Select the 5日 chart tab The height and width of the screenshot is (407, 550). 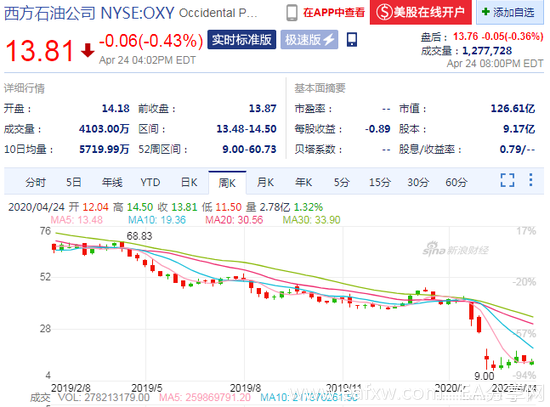pos(74,182)
